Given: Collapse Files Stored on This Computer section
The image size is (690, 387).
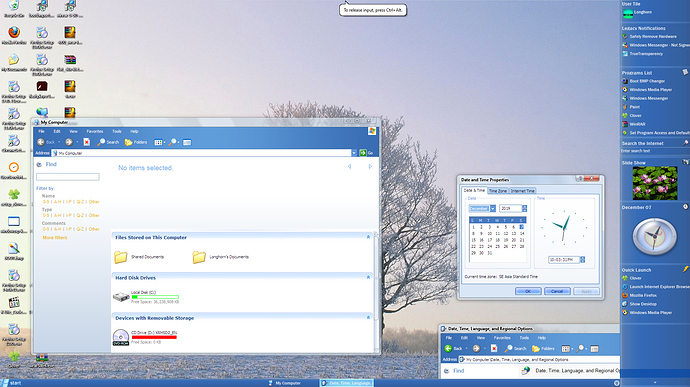Looking at the screenshot, I should [x=368, y=237].
